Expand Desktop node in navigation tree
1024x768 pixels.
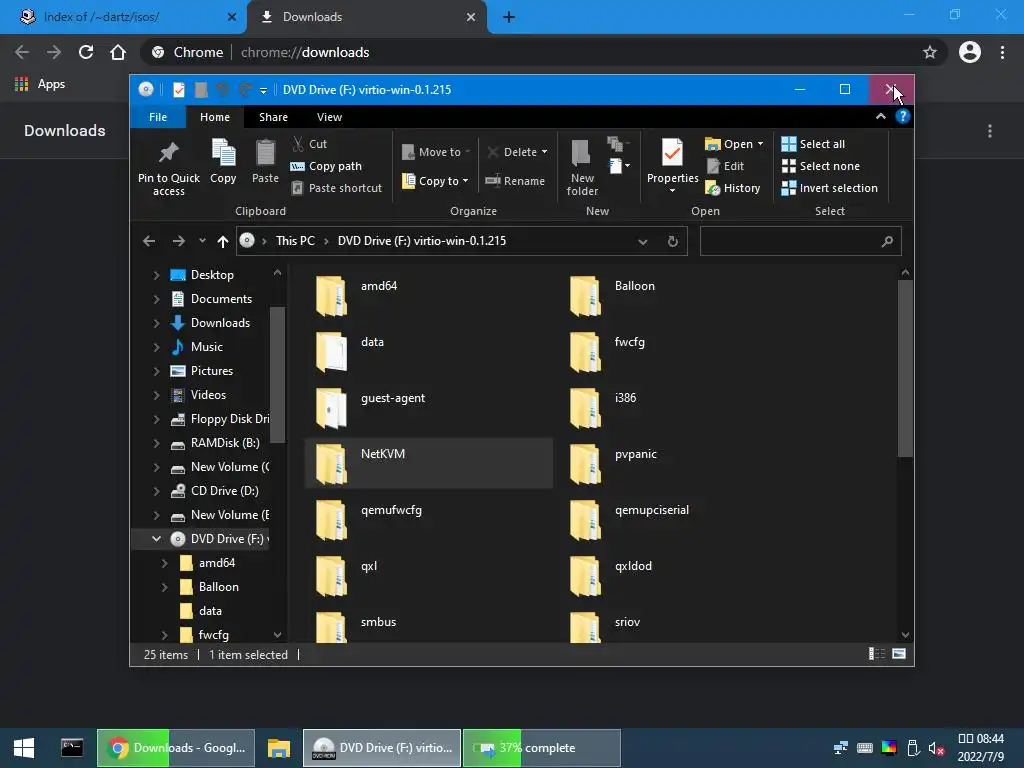point(156,275)
